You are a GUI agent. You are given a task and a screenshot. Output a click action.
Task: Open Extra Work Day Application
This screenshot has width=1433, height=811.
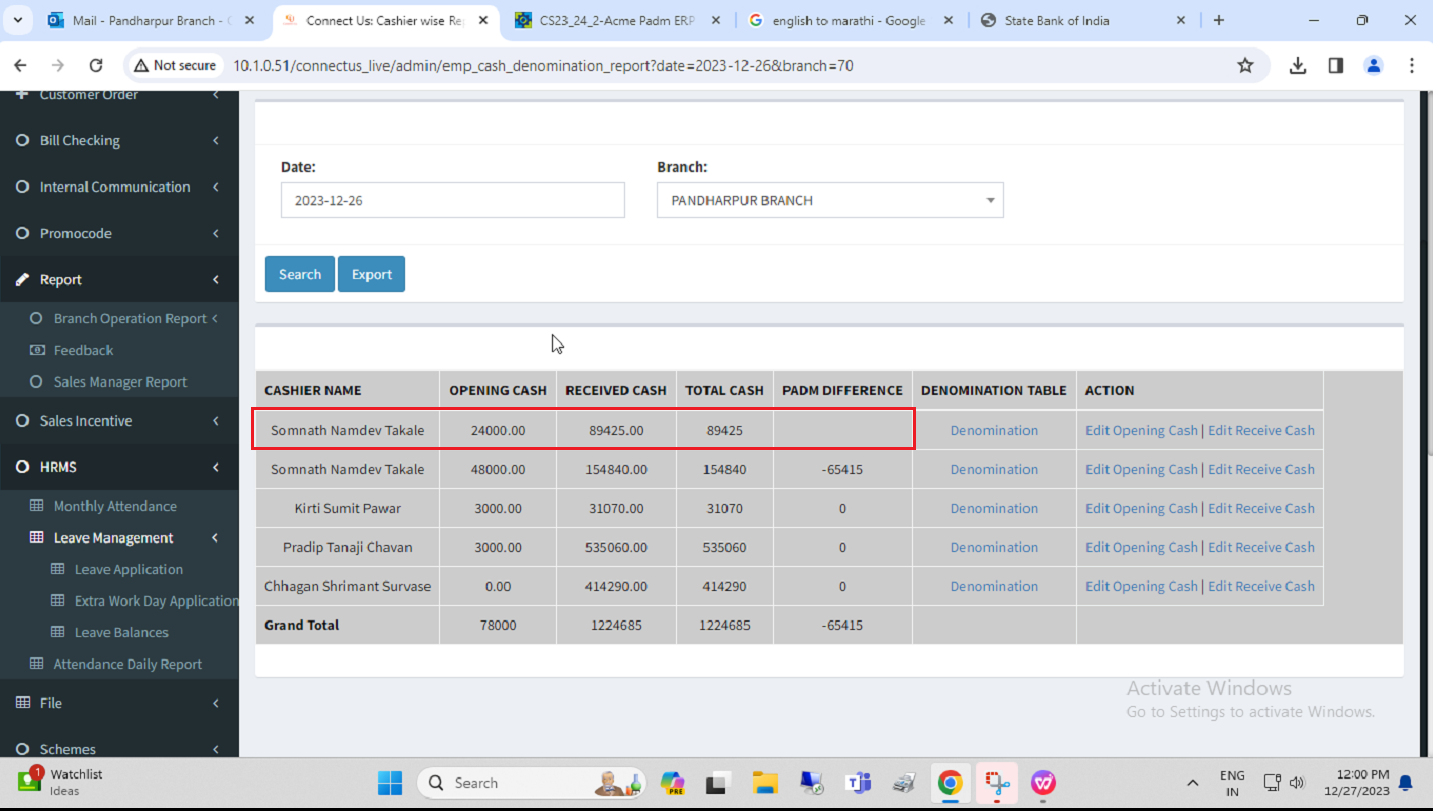click(x=156, y=601)
